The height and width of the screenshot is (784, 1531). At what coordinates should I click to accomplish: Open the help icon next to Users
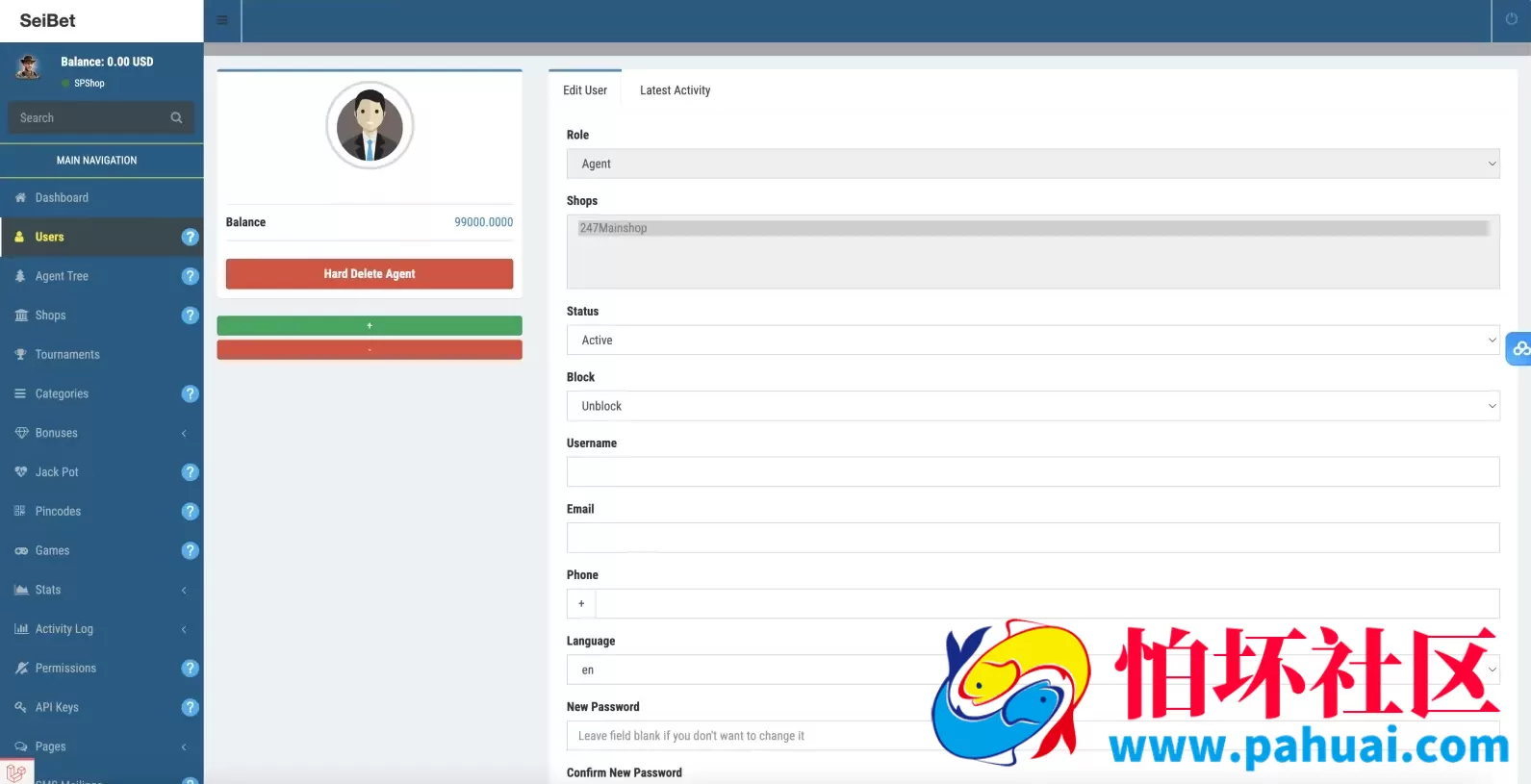(x=191, y=237)
